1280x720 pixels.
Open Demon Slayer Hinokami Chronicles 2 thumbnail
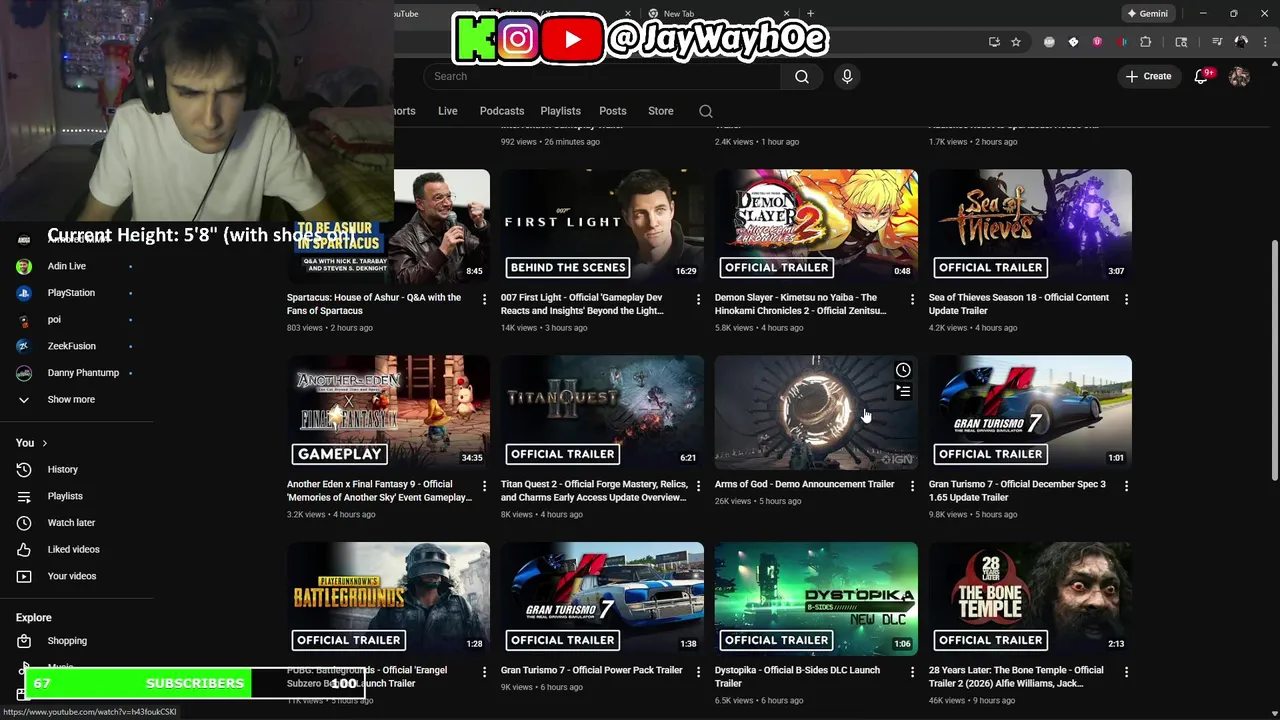[816, 226]
